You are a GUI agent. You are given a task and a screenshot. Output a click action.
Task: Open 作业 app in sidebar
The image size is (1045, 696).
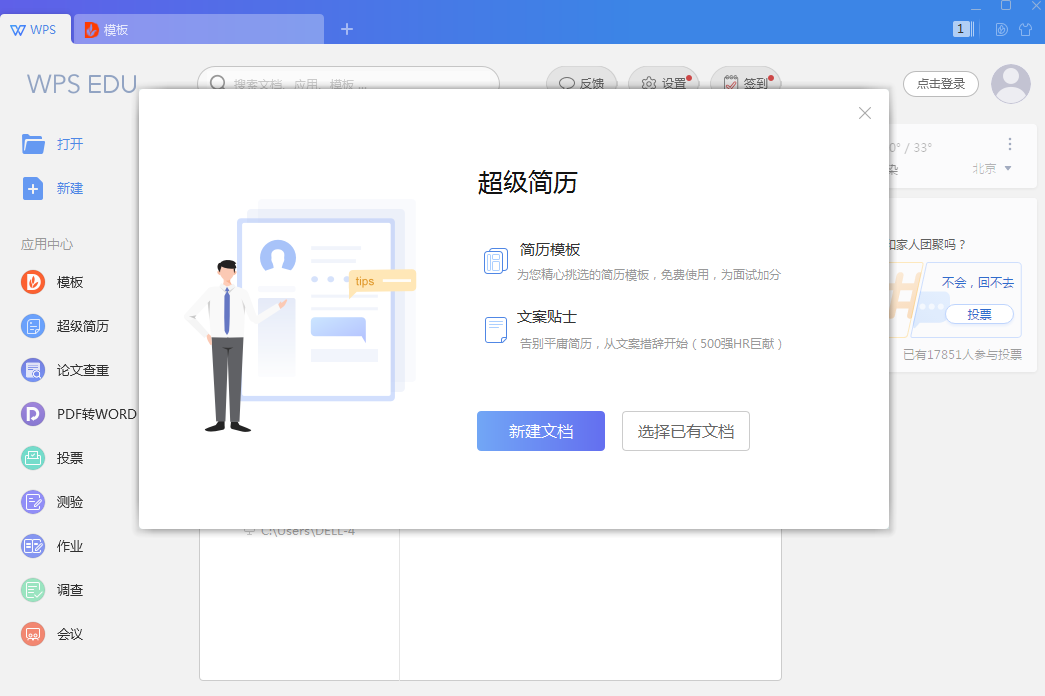53,546
